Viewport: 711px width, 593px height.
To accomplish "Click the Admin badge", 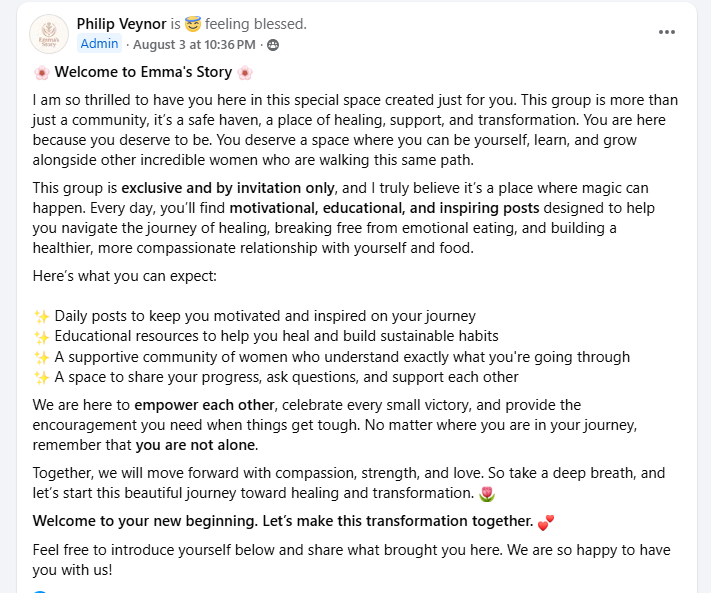I will (99, 44).
